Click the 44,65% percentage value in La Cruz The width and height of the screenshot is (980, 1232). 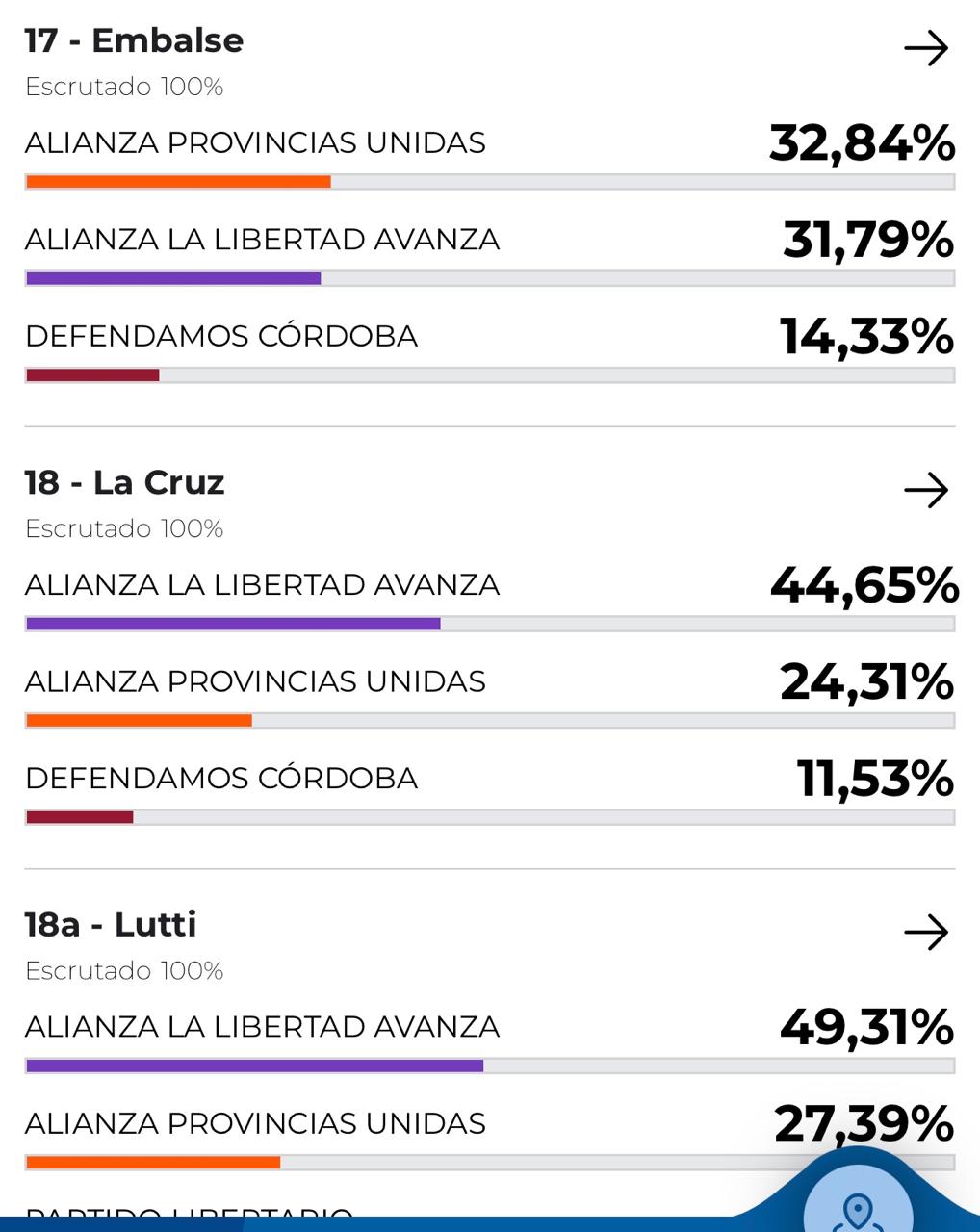pos(863,582)
